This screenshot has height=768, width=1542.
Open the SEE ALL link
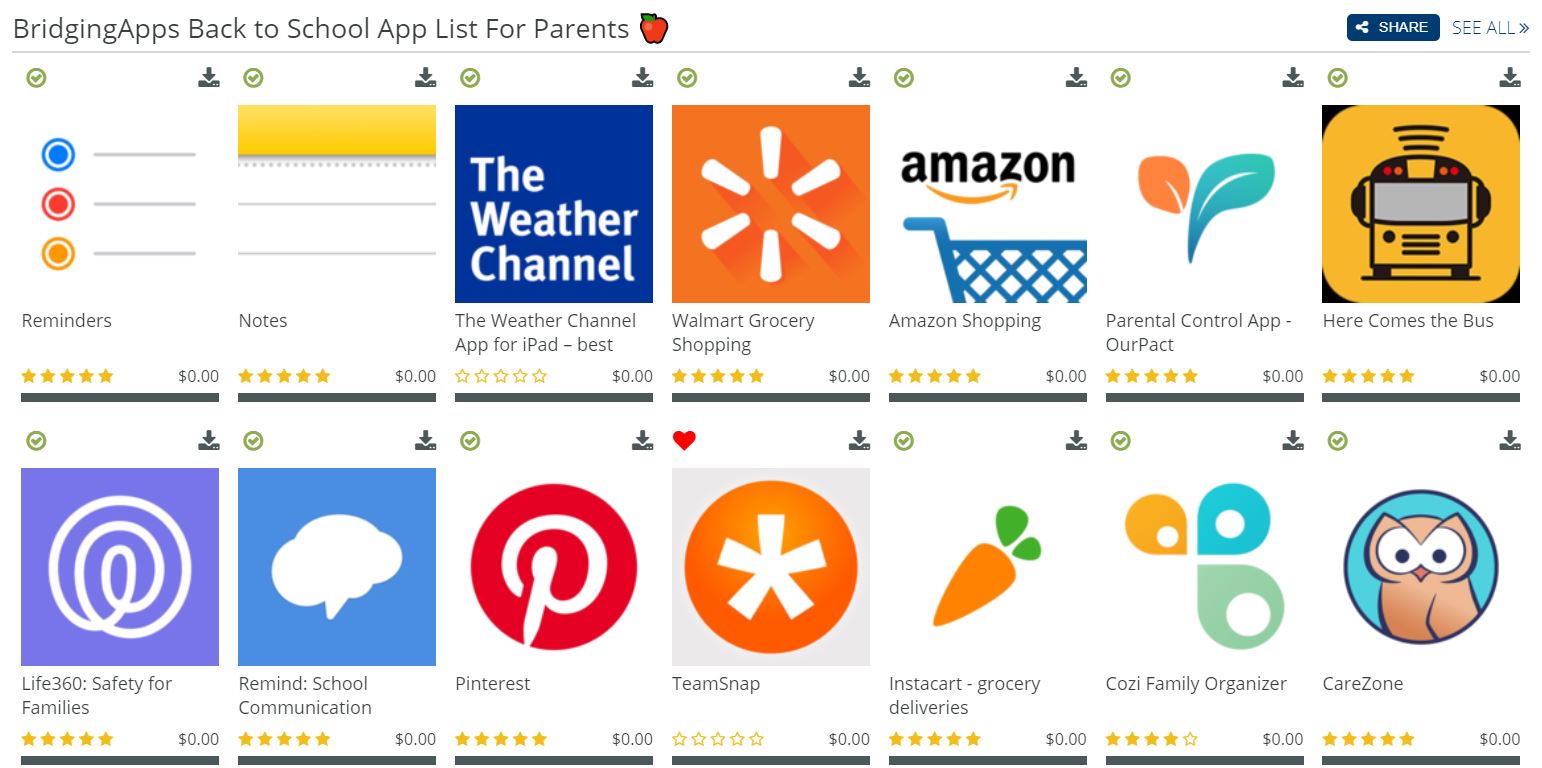coord(1490,28)
